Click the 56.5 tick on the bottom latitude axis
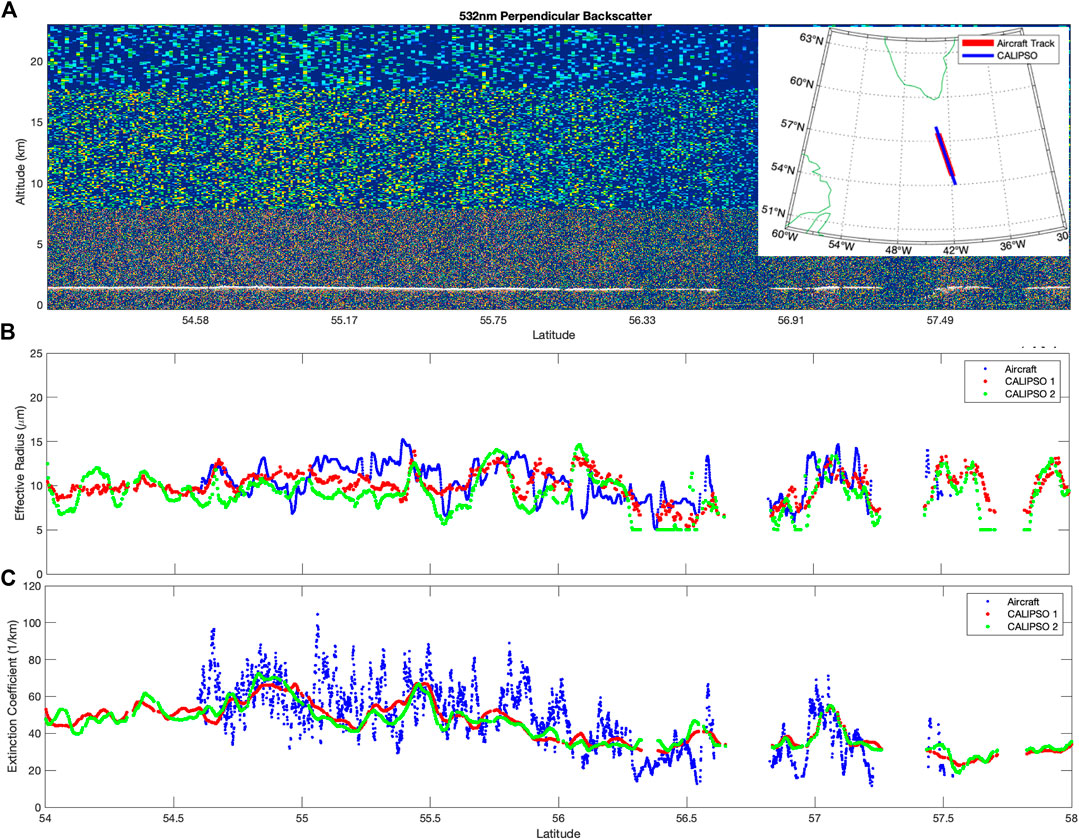 [x=686, y=819]
